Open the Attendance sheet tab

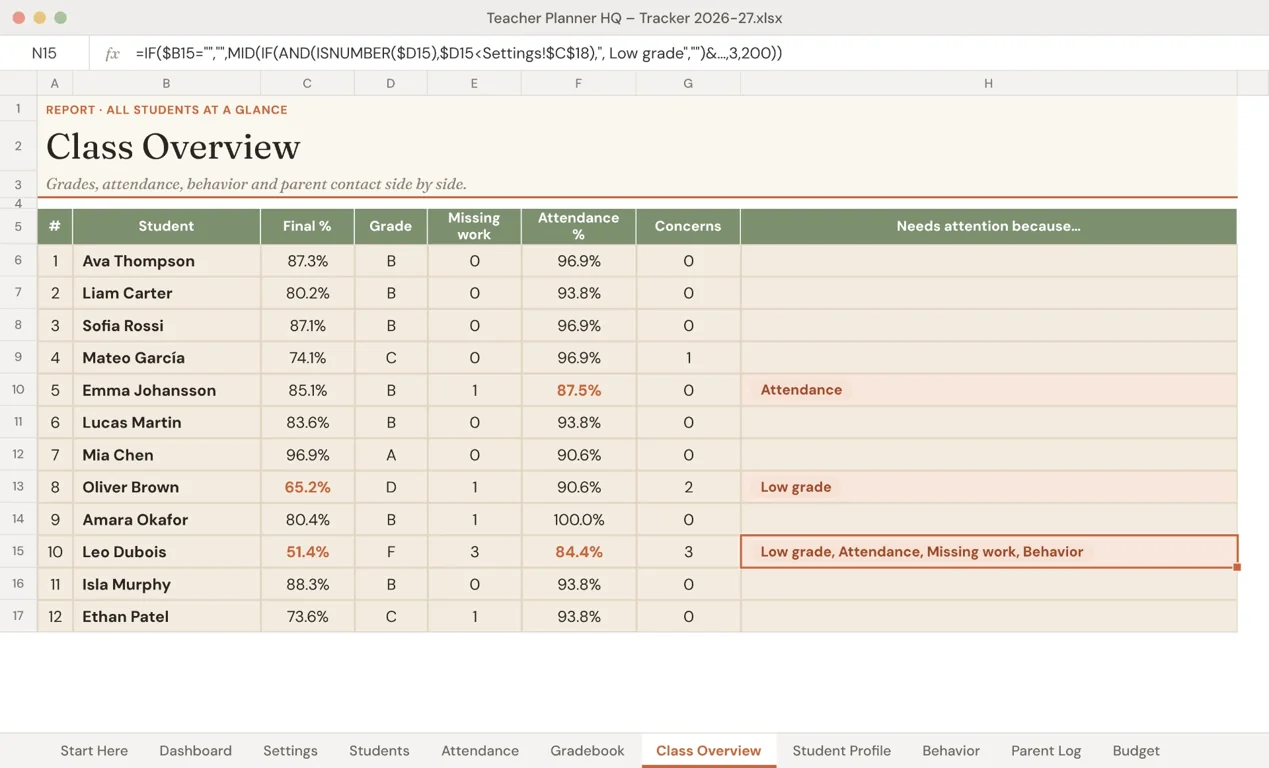[x=480, y=750]
